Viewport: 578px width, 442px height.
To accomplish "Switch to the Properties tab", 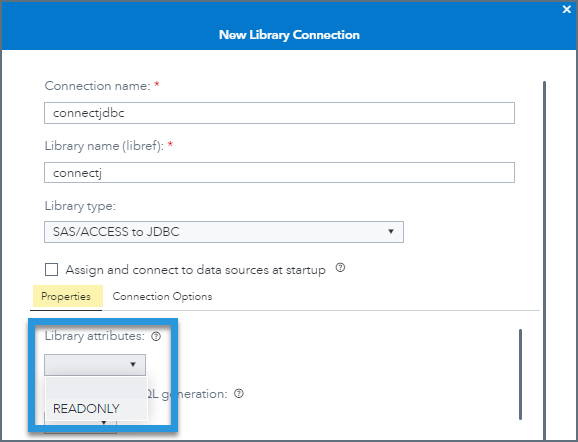I will coord(66,296).
